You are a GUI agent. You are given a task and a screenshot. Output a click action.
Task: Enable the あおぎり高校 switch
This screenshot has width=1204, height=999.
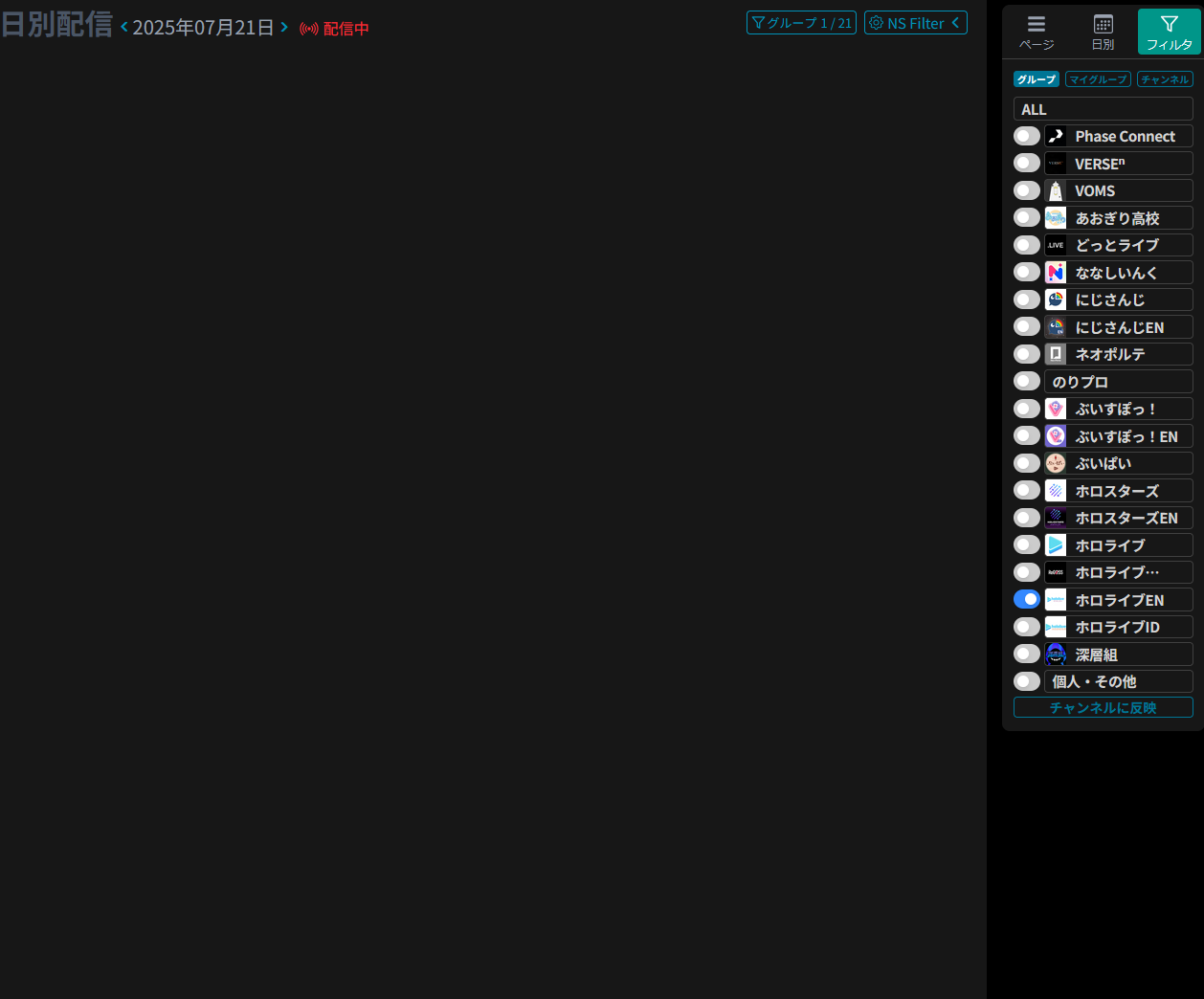[1027, 217]
